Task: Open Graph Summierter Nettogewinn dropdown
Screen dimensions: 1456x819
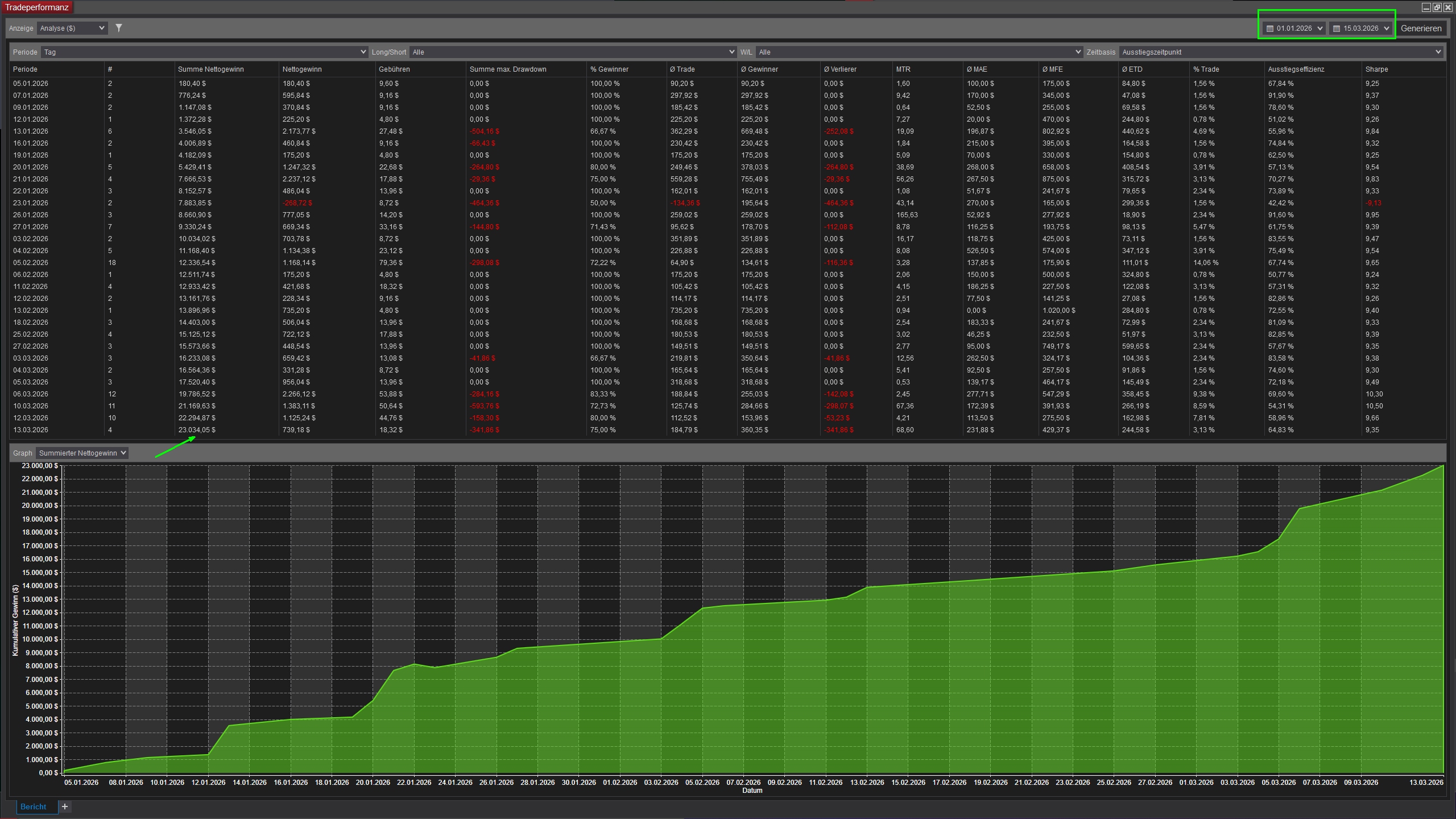Action: [82, 453]
